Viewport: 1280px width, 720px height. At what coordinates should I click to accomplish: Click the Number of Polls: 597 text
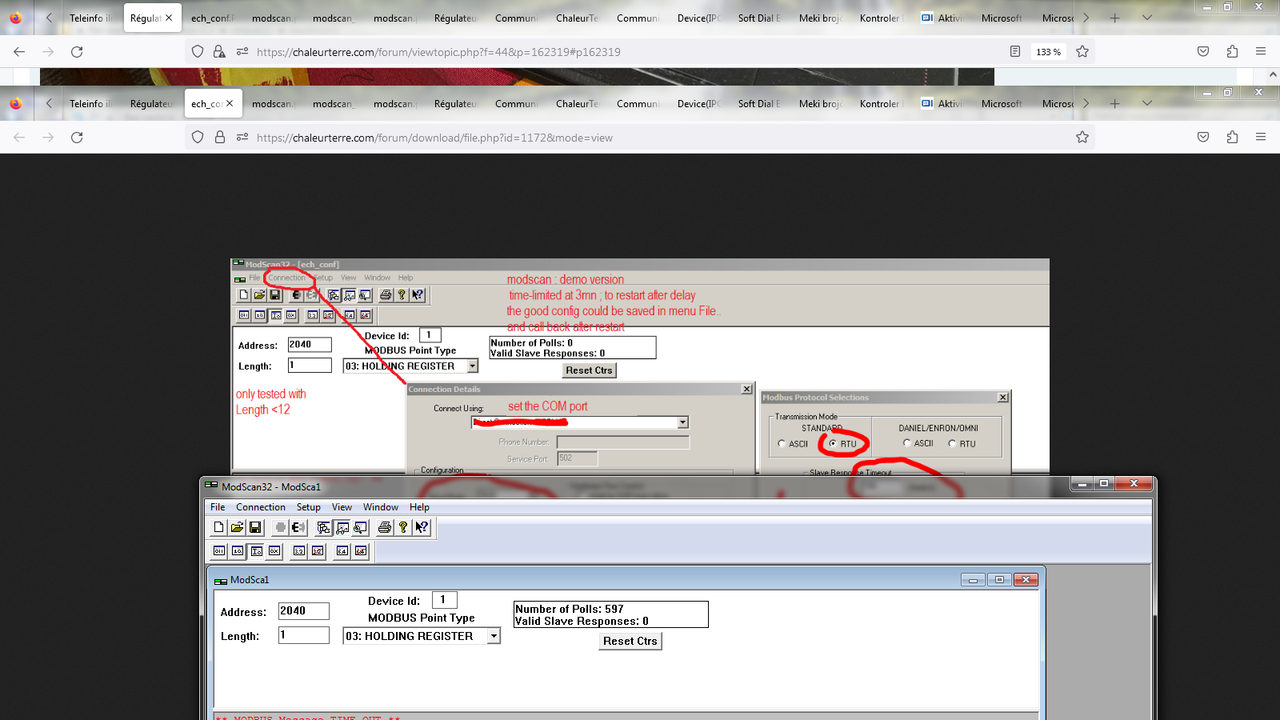point(569,609)
